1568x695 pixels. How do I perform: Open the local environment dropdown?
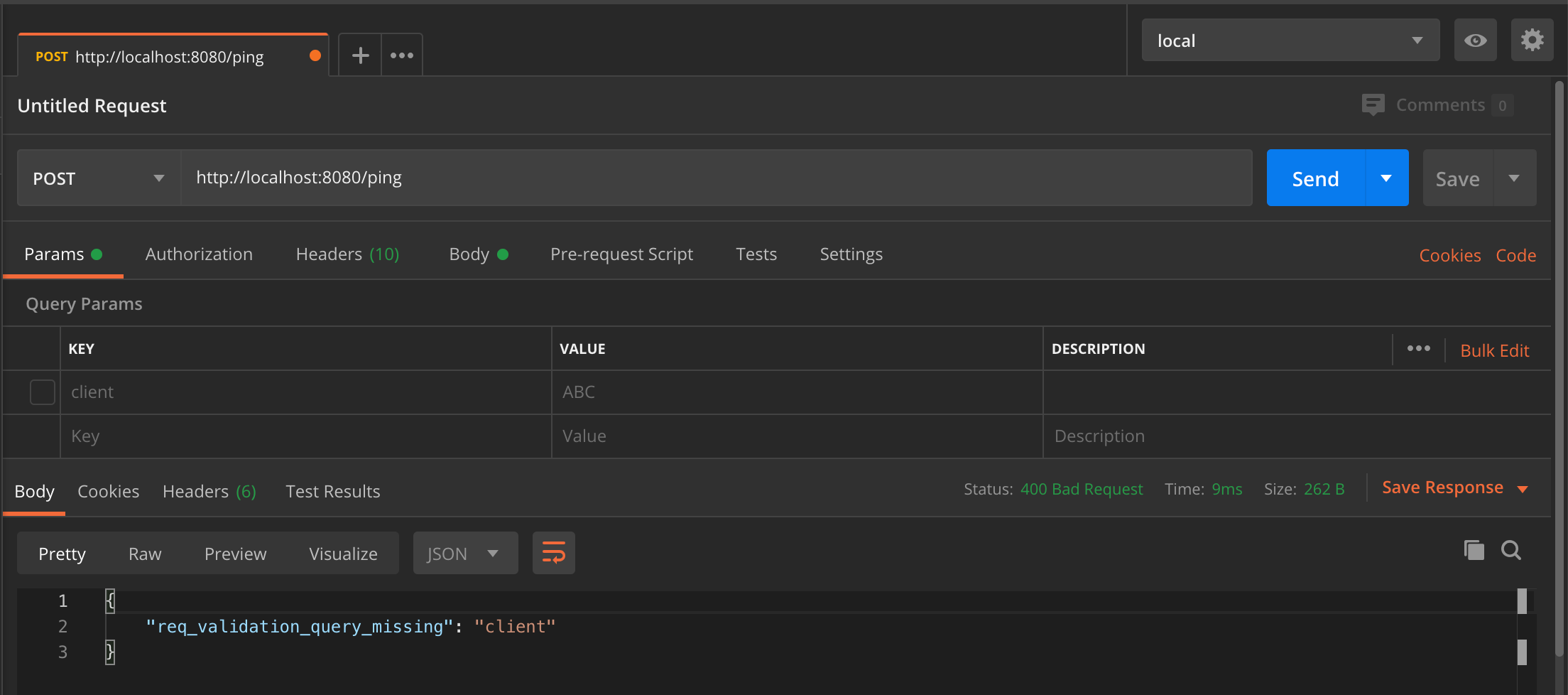[1290, 41]
